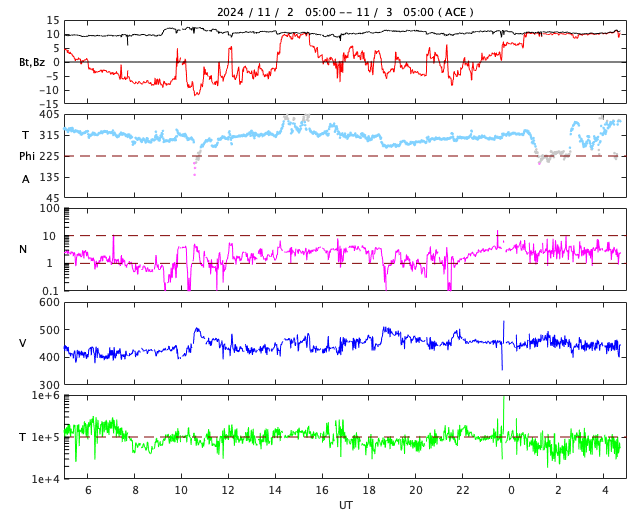The height and width of the screenshot is (512, 640).
Task: Click the 'N' density axis label
Action: coord(23,249)
